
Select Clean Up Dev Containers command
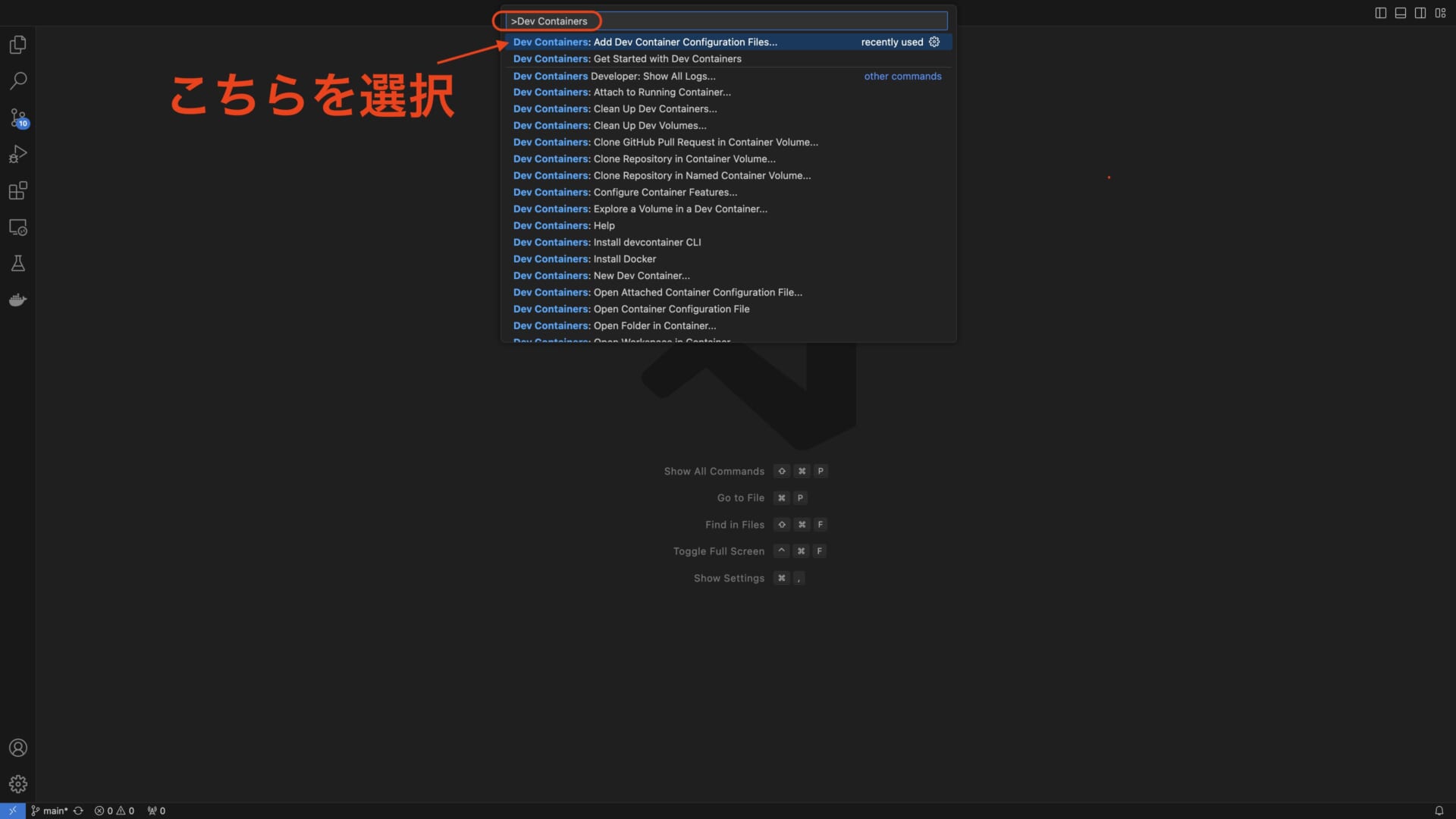728,109
